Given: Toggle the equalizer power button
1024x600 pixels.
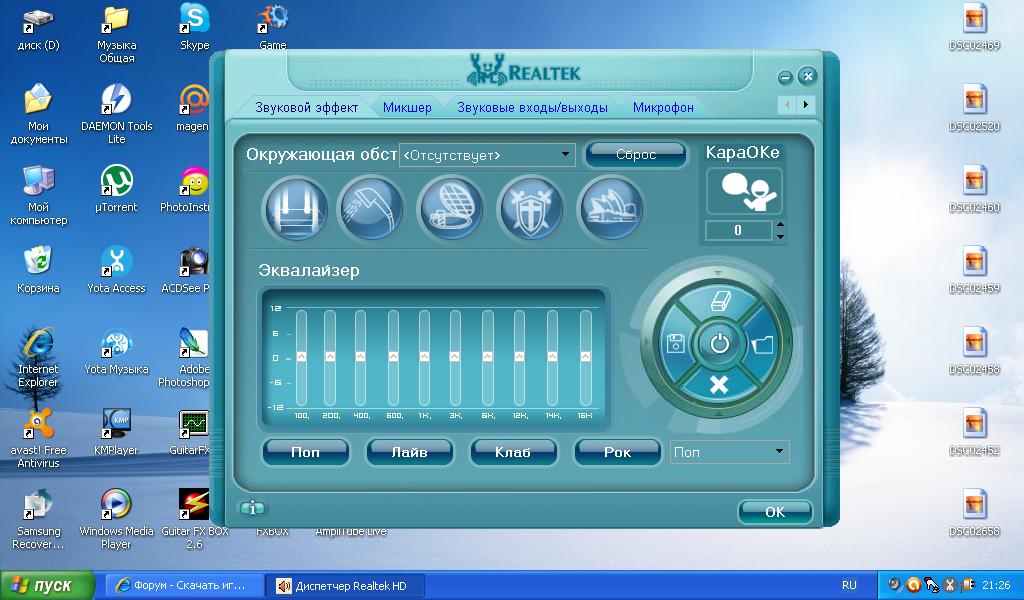Looking at the screenshot, I should (719, 343).
